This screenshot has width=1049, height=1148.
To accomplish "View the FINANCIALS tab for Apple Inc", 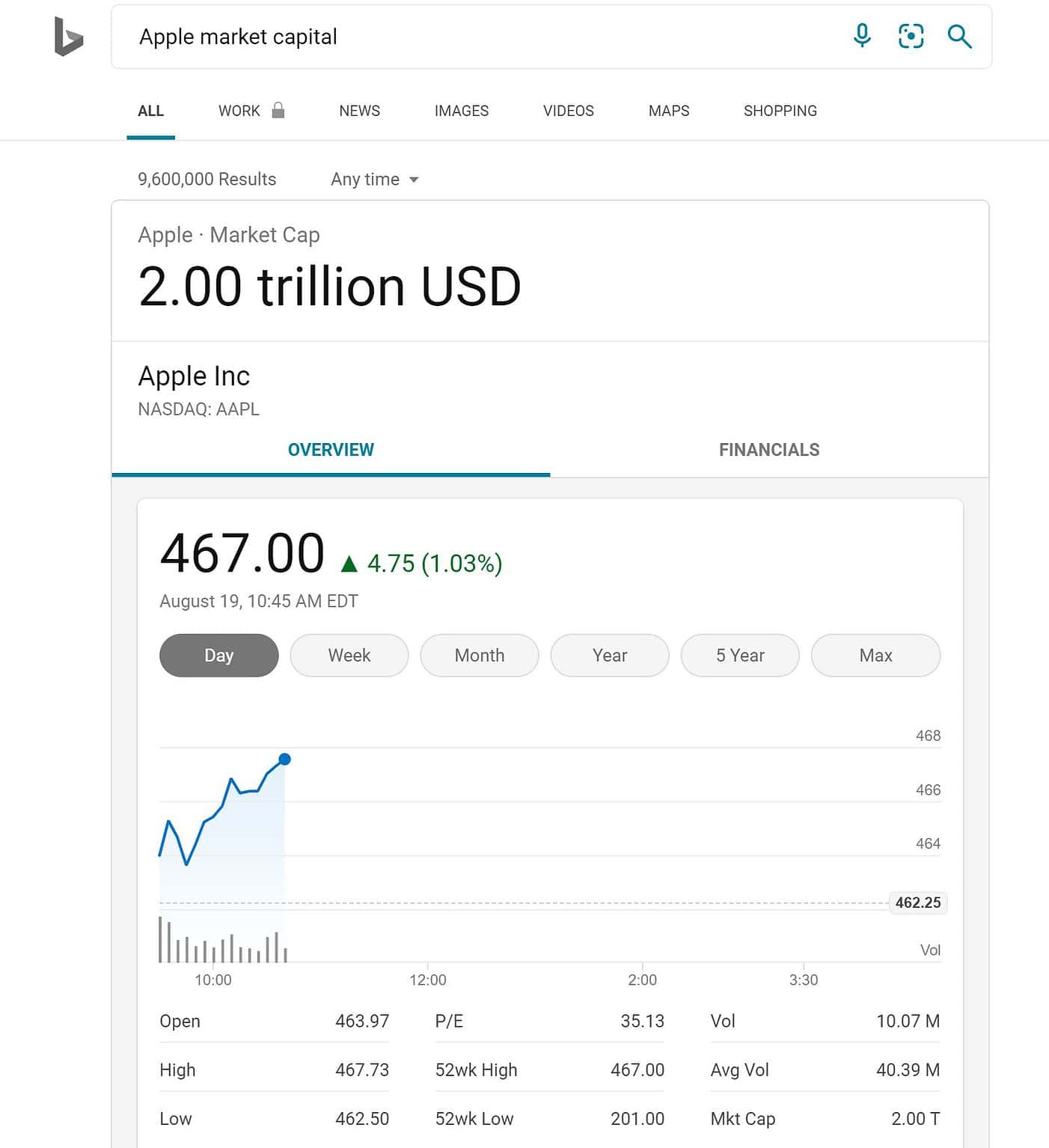I will tap(769, 449).
